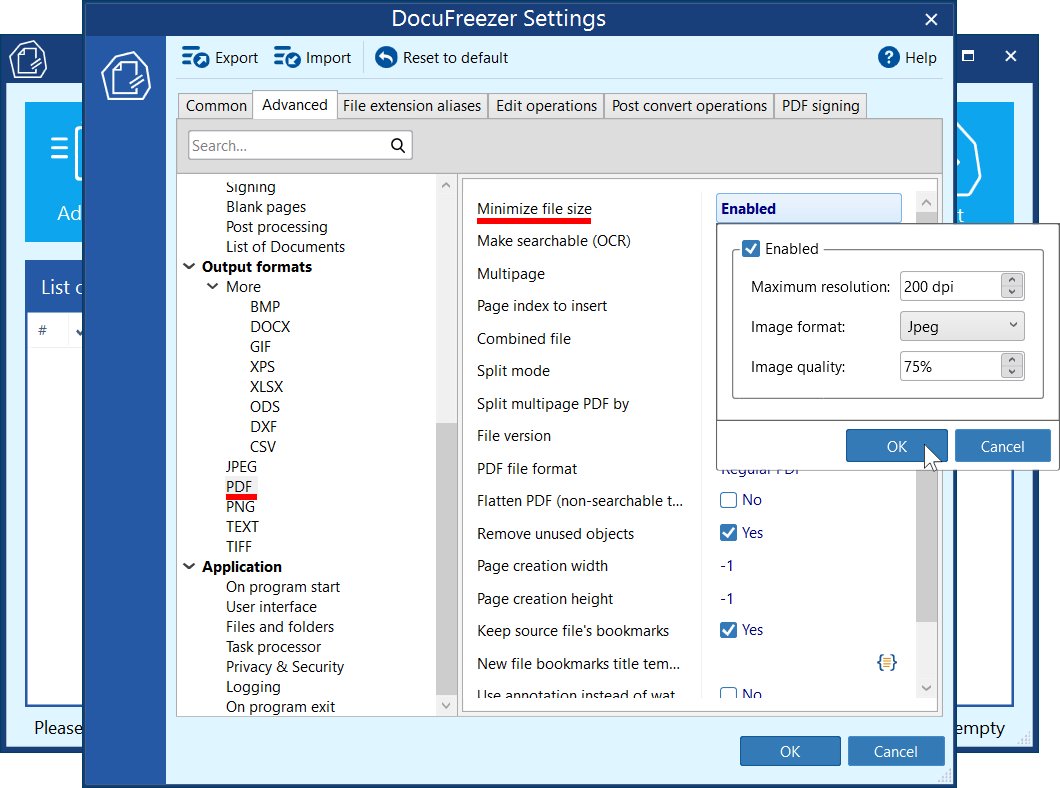The width and height of the screenshot is (1060, 788).
Task: Click the Reset to default arrow icon
Action: coord(386,57)
